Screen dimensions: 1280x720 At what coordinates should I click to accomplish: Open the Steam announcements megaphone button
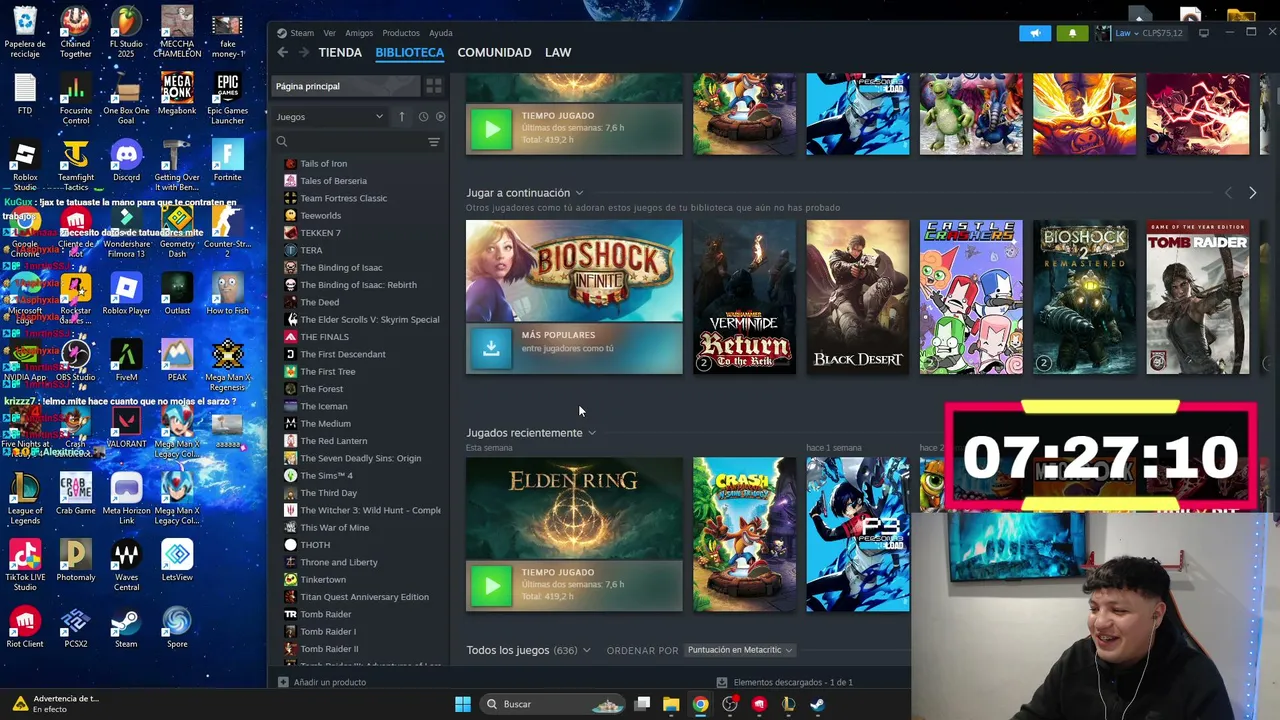pos(1035,33)
